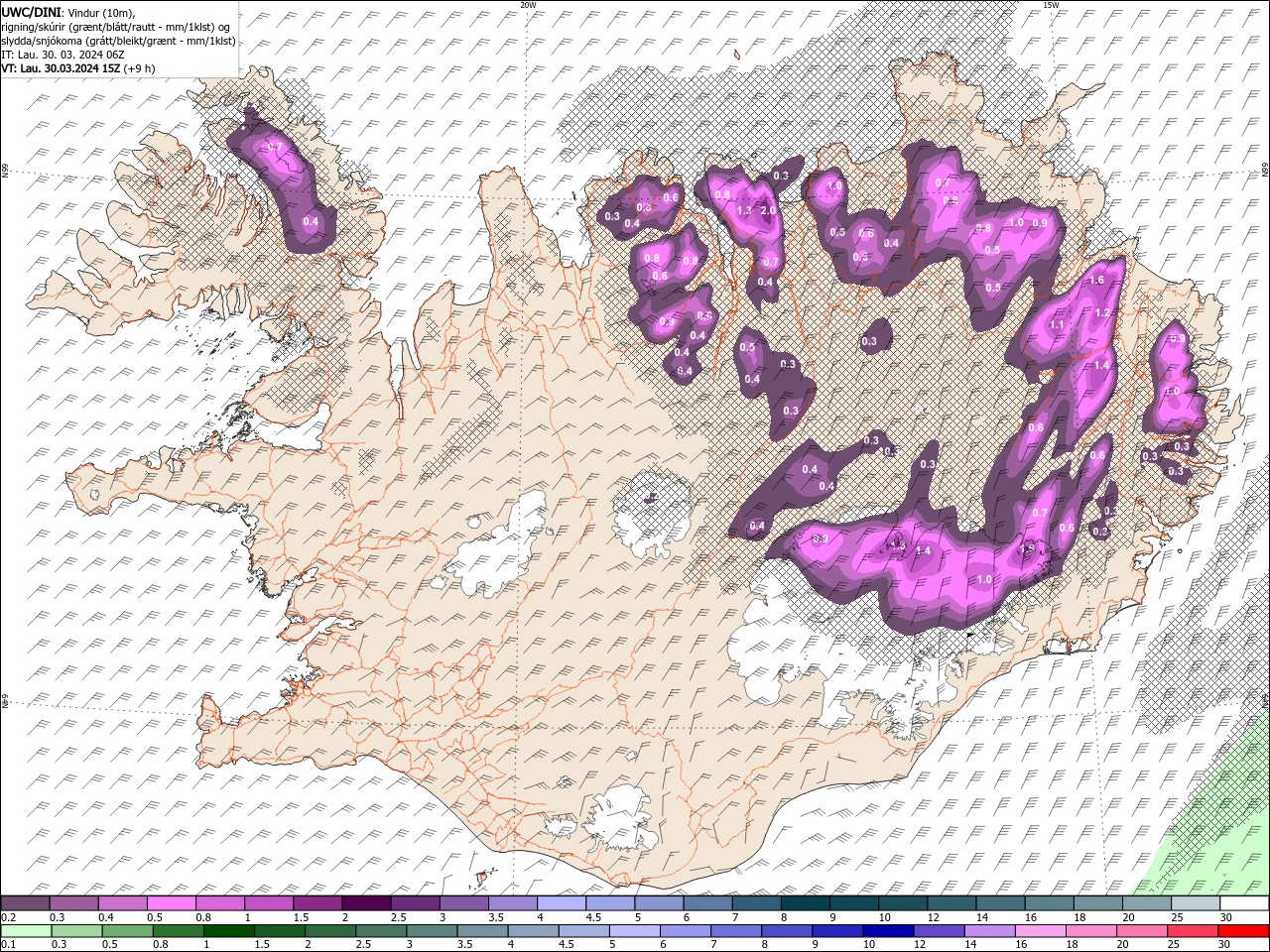Viewport: 1270px width, 952px height.
Task: Select the darkest purple swatch labeled 2 in snow legend
Action: pyautogui.click(x=366, y=903)
